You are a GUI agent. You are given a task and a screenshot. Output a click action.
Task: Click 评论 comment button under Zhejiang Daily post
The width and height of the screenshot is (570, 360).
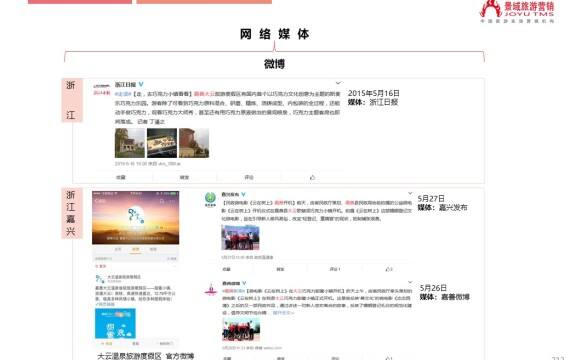[249, 177]
